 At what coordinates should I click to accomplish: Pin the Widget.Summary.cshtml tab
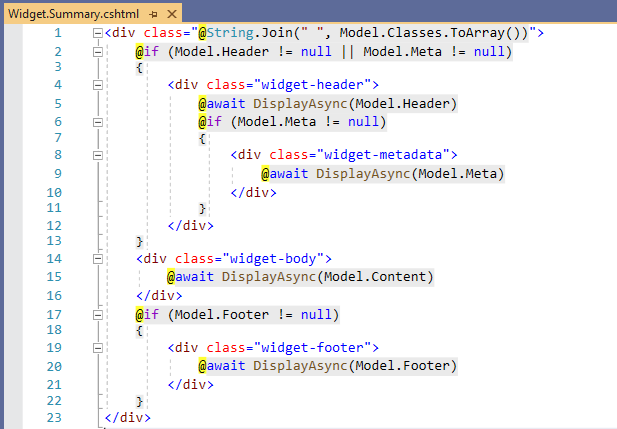[153, 15]
